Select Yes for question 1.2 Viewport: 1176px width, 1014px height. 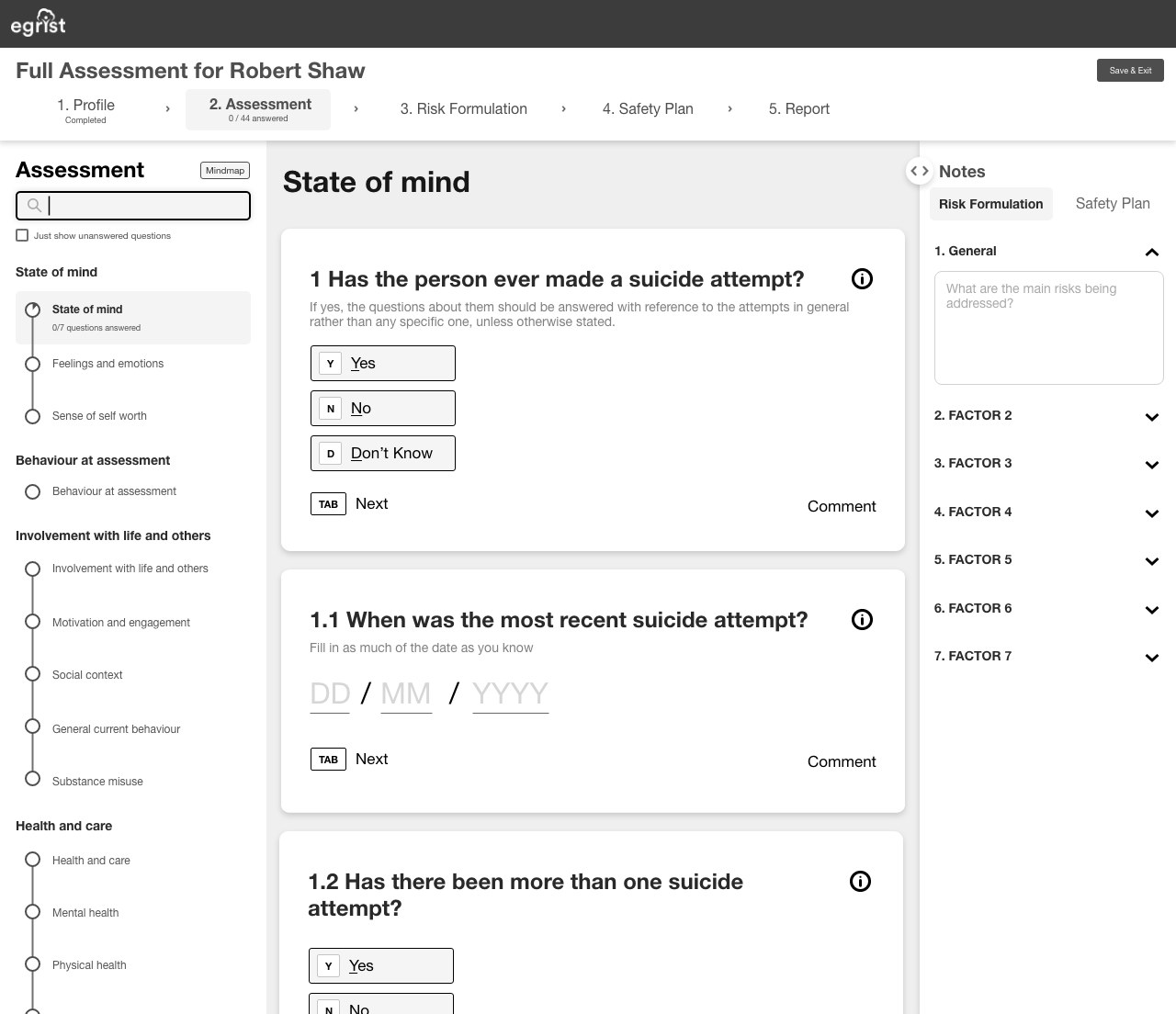[380, 965]
